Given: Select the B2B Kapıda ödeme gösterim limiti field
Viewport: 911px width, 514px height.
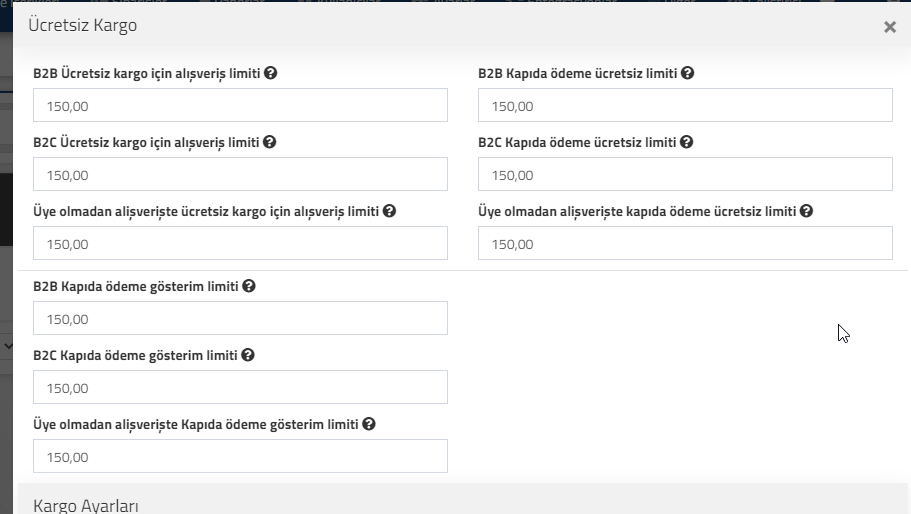Looking at the screenshot, I should (240, 318).
